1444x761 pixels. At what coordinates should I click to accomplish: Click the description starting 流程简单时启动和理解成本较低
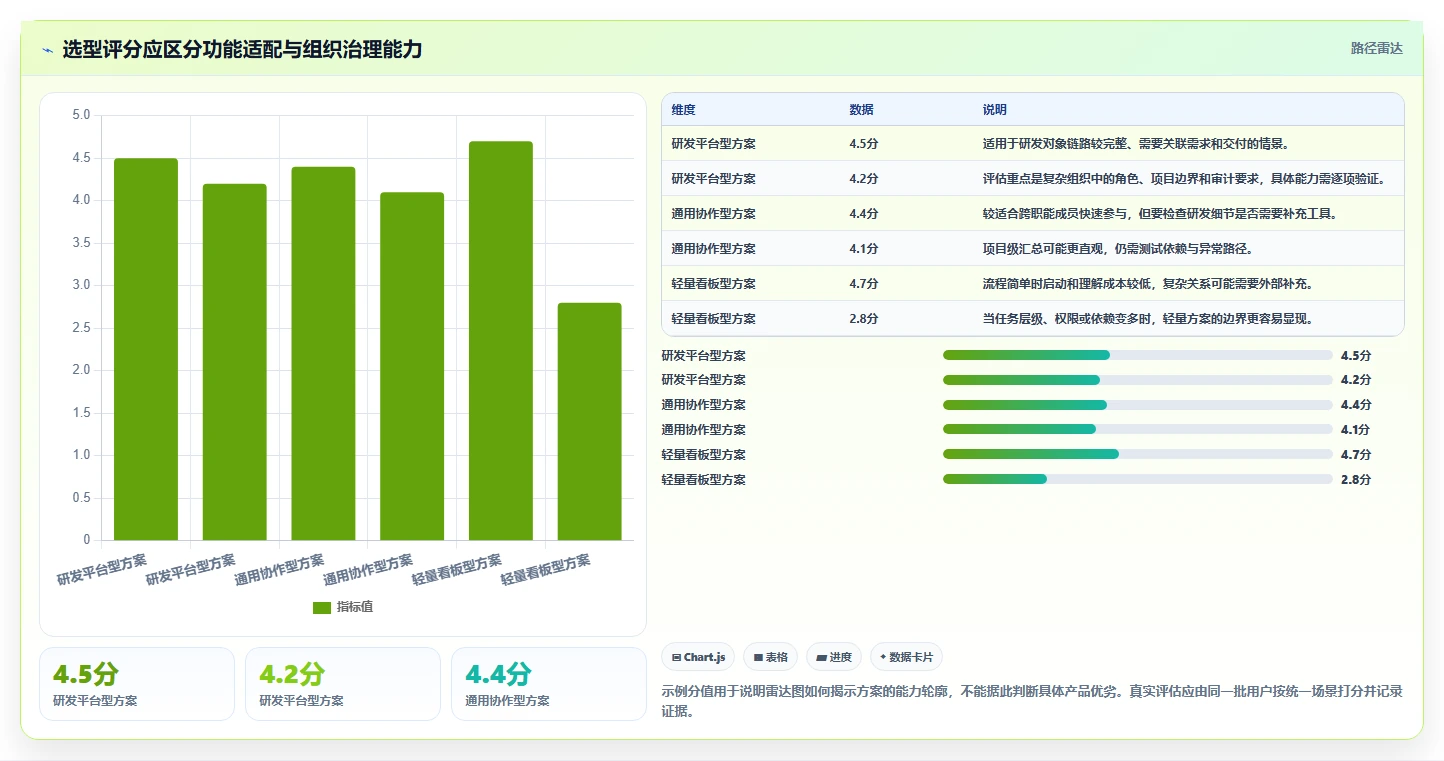[1147, 284]
